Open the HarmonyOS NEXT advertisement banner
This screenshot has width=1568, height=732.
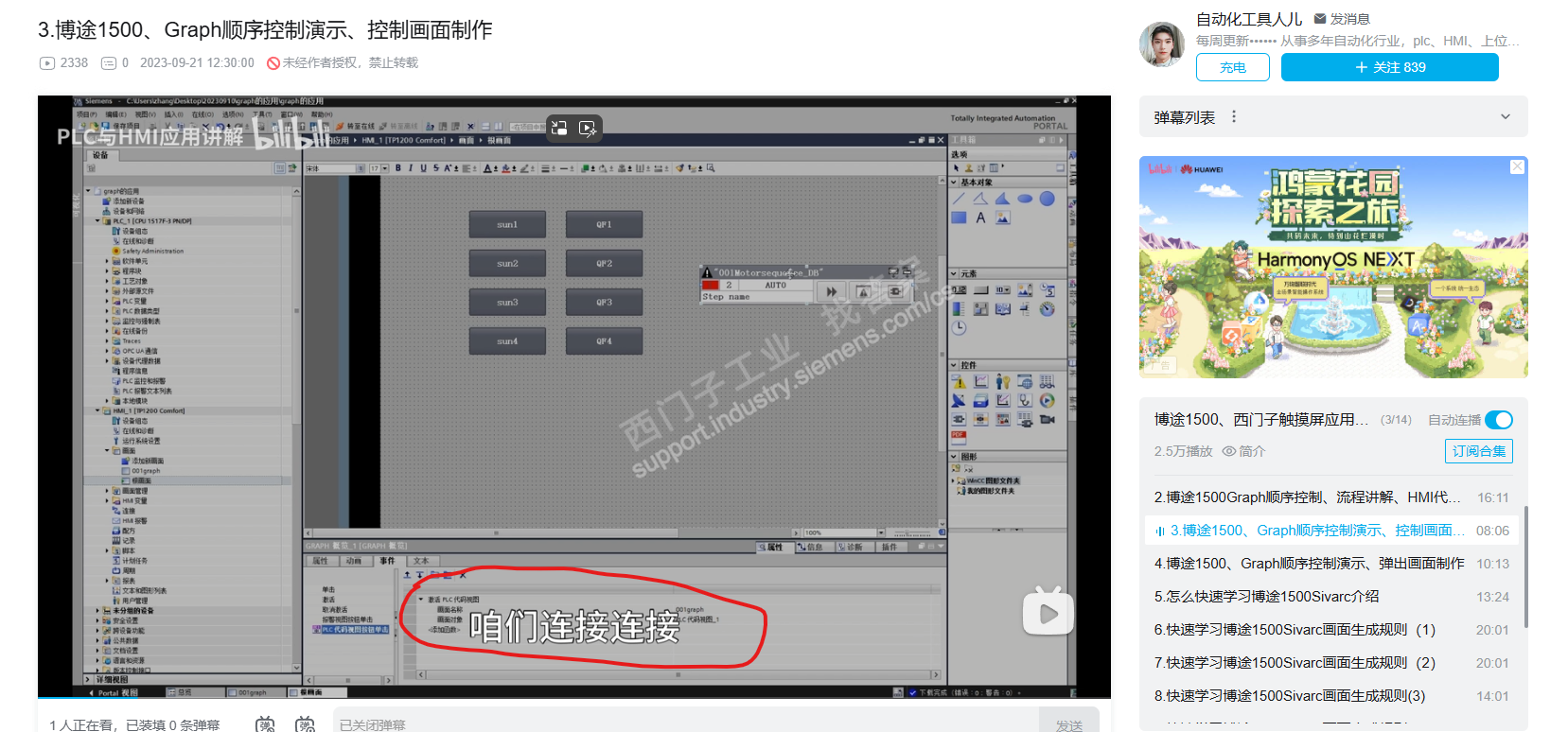tap(1333, 268)
